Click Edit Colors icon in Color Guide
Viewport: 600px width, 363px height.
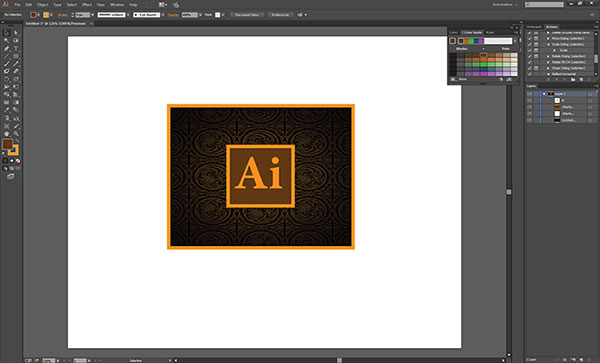(509, 79)
